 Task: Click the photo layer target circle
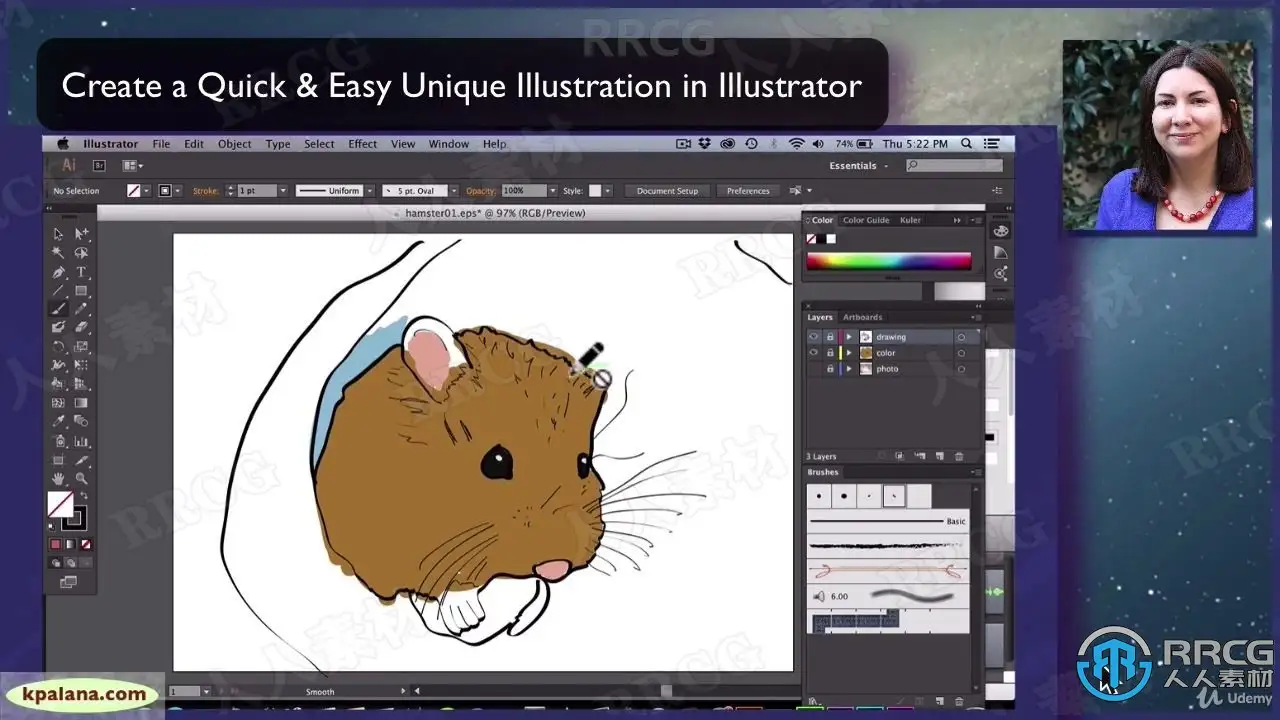(x=961, y=369)
